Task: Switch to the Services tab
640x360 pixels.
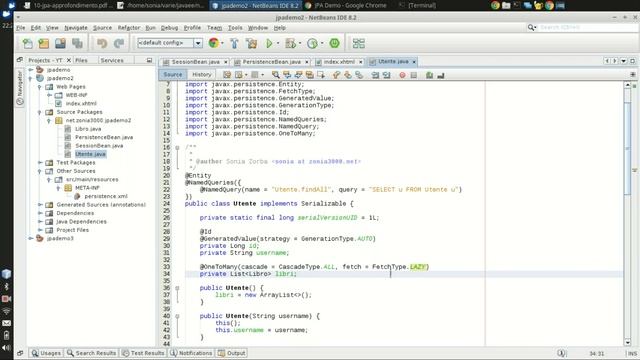Action: pyautogui.click(x=112, y=60)
